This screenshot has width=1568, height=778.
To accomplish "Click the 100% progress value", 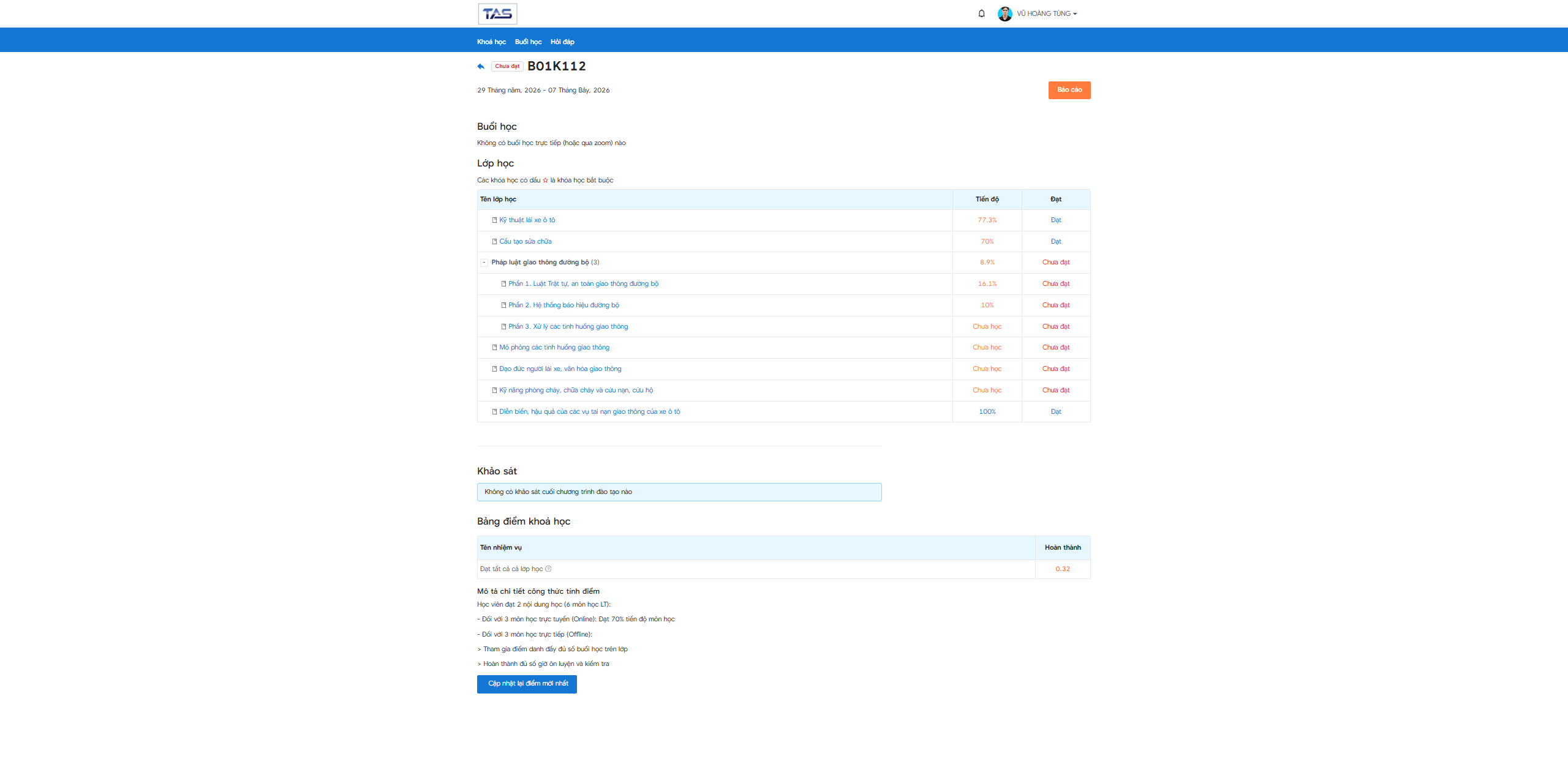I will (x=987, y=411).
